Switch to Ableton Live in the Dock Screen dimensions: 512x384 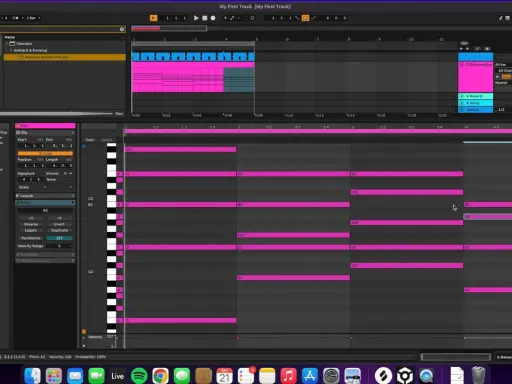pyautogui.click(x=117, y=376)
